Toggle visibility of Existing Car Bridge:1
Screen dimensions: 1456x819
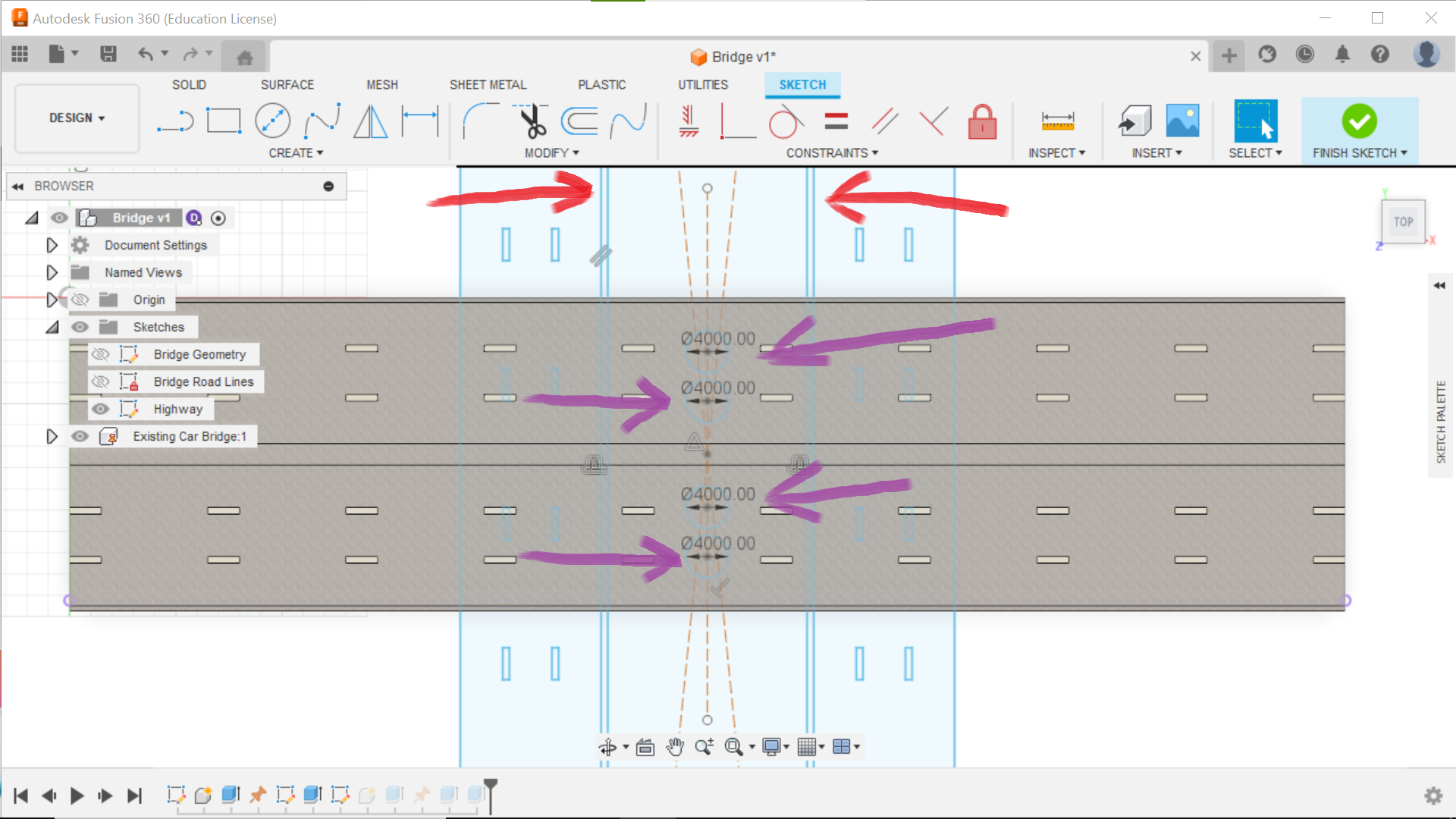point(80,437)
